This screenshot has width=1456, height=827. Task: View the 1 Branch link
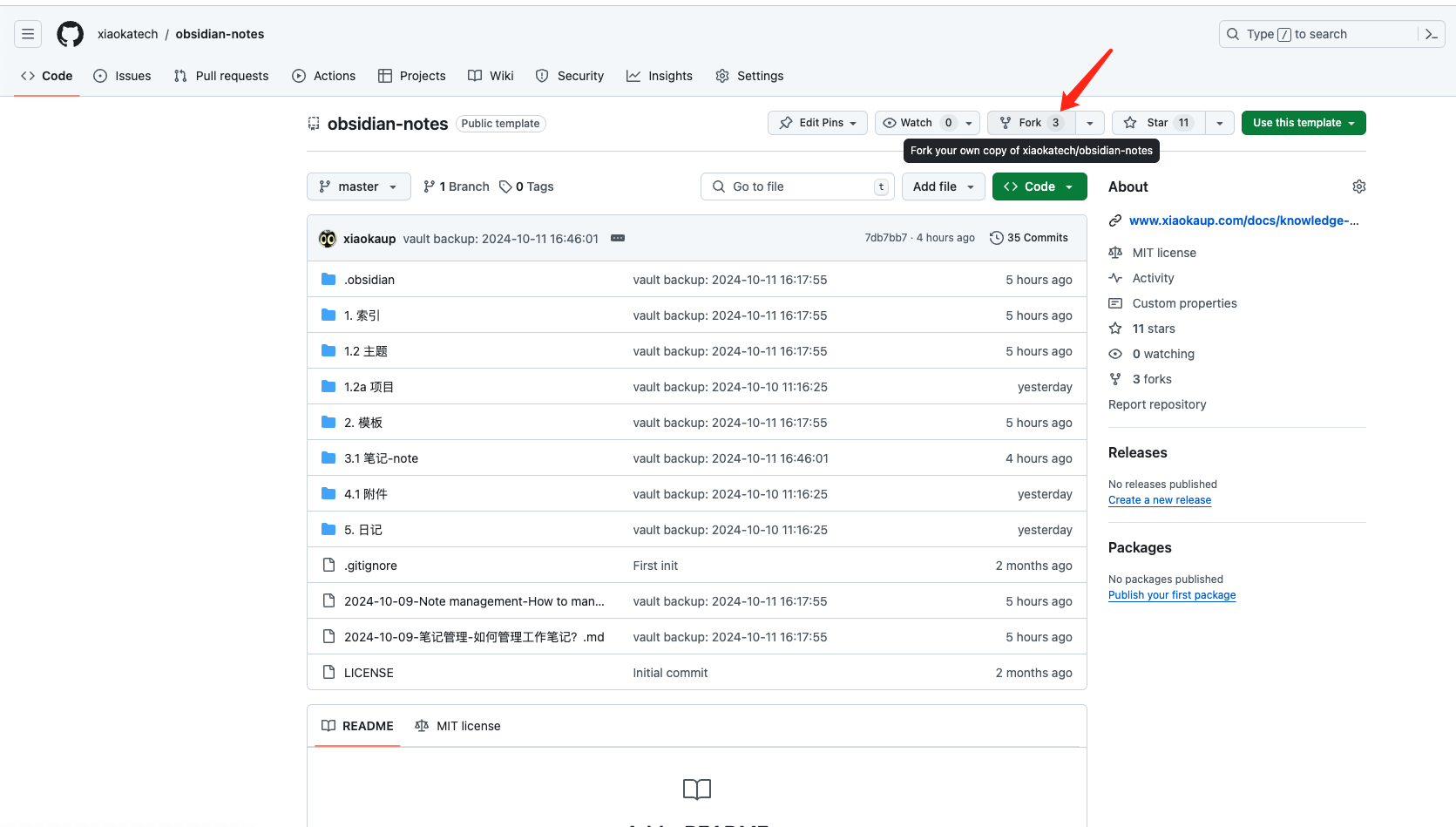pyautogui.click(x=456, y=186)
